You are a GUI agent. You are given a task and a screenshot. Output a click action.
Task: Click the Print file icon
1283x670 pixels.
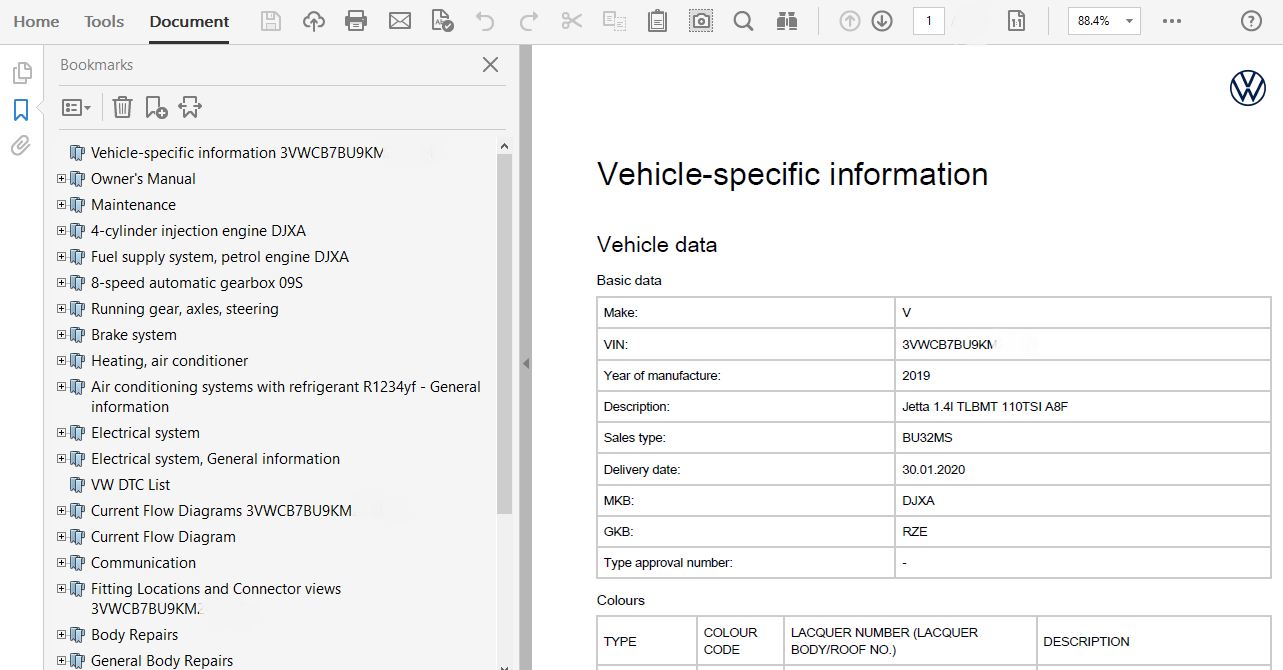tap(355, 21)
